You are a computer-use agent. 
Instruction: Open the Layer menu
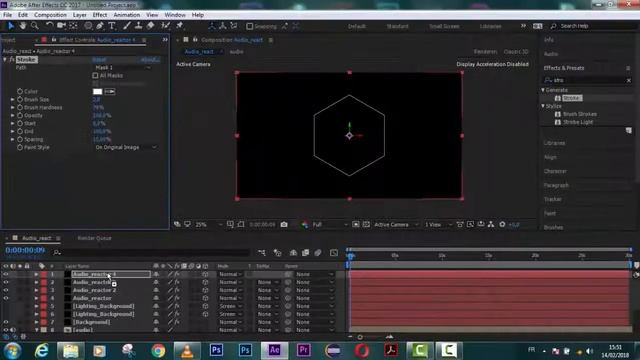80,15
